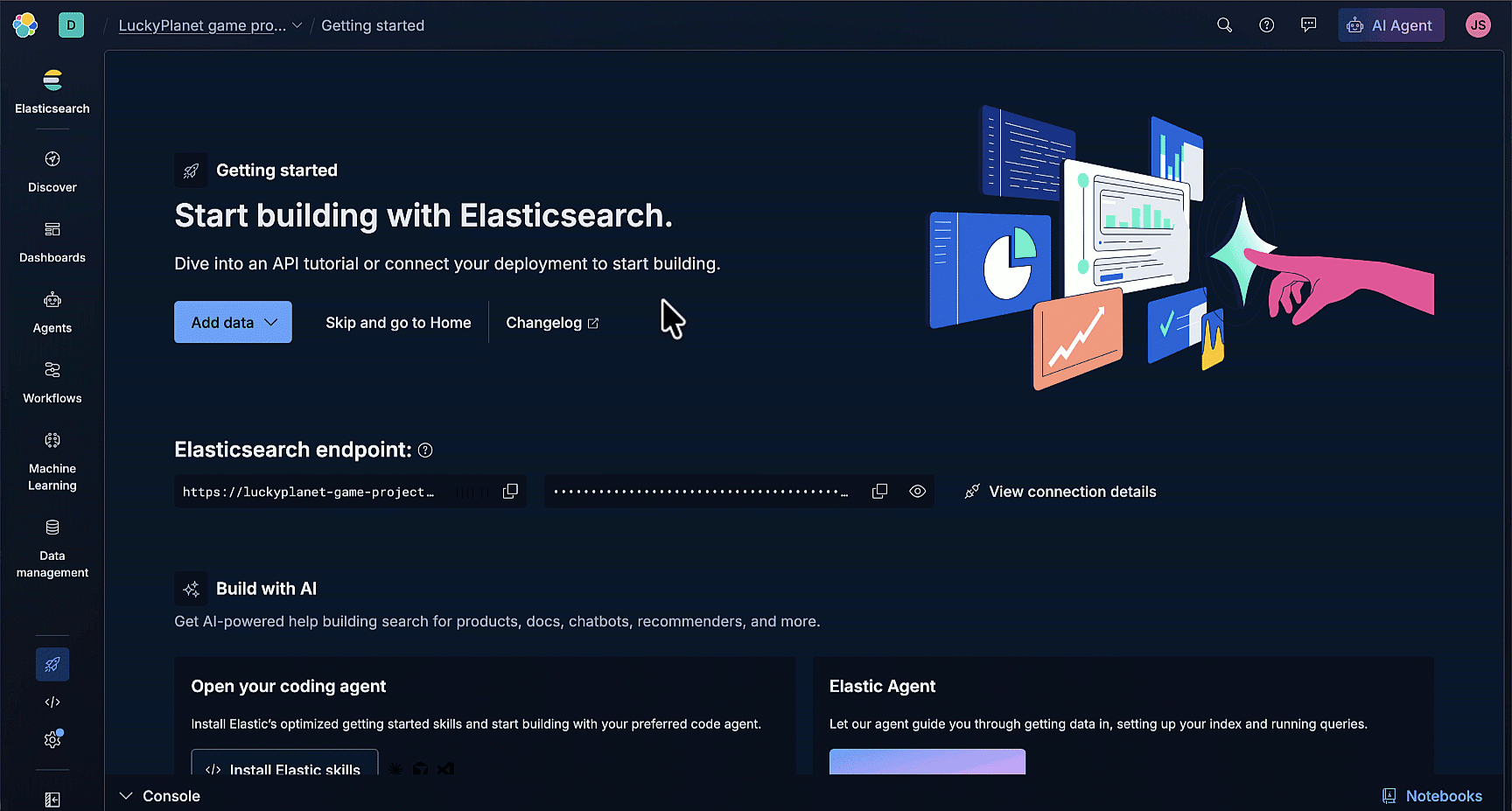Open Discover from the sidebar
The image size is (1512, 811).
pos(52,171)
